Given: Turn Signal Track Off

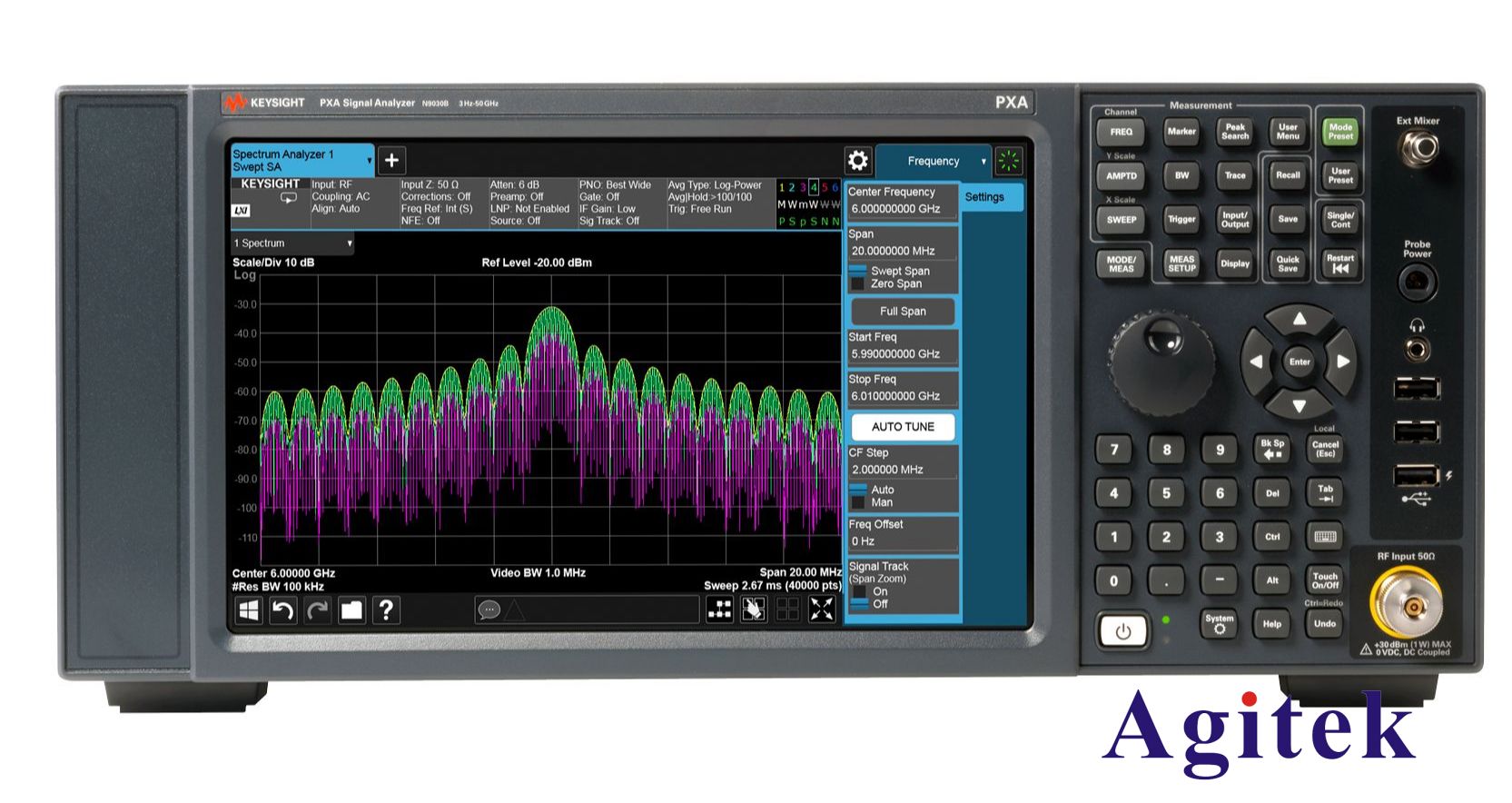Looking at the screenshot, I should [x=869, y=604].
